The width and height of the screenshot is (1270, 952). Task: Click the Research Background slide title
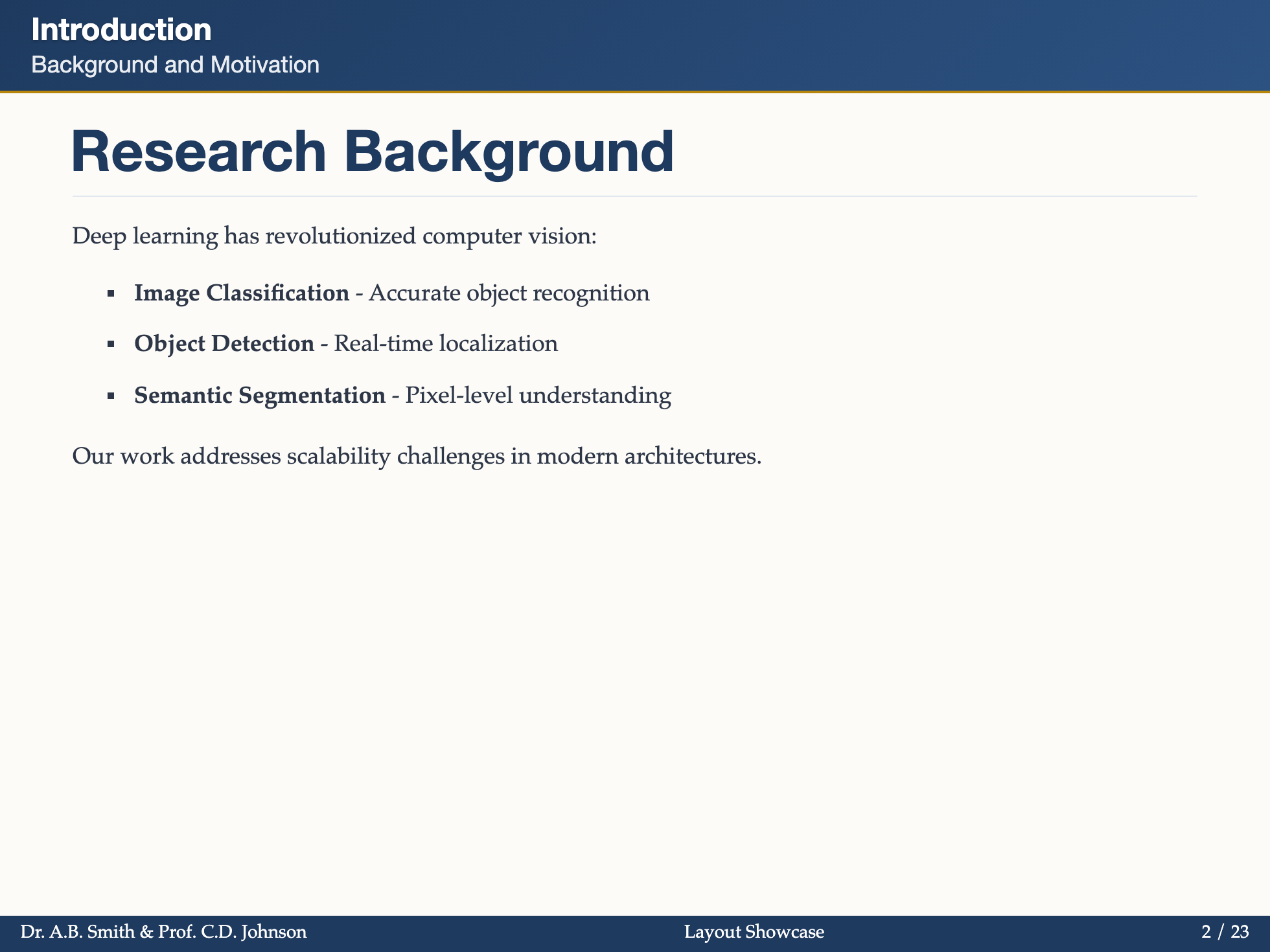click(373, 151)
